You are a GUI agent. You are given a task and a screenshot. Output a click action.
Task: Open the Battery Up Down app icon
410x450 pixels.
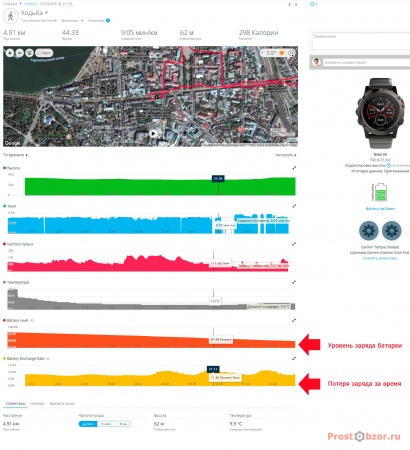tap(380, 192)
